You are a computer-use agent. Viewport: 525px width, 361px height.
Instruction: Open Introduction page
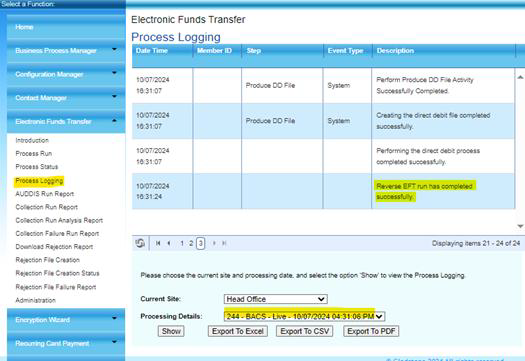[x=32, y=140]
